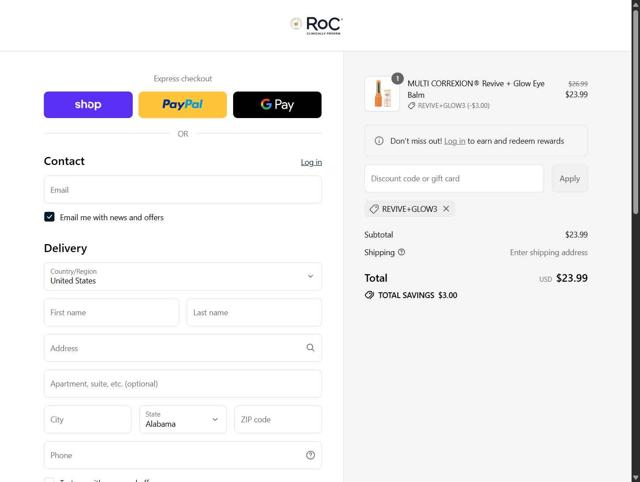Click the Total amount $23.99 with USD
Screen dimensions: 640x482
pyautogui.click(x=563, y=278)
